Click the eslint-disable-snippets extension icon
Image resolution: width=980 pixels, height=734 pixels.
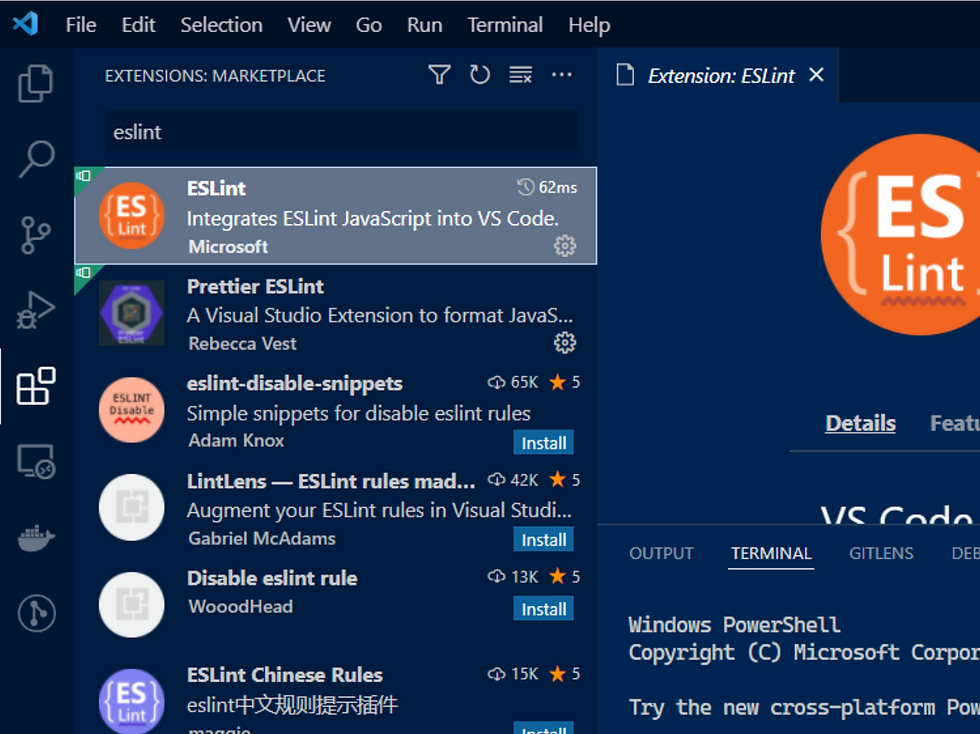132,410
